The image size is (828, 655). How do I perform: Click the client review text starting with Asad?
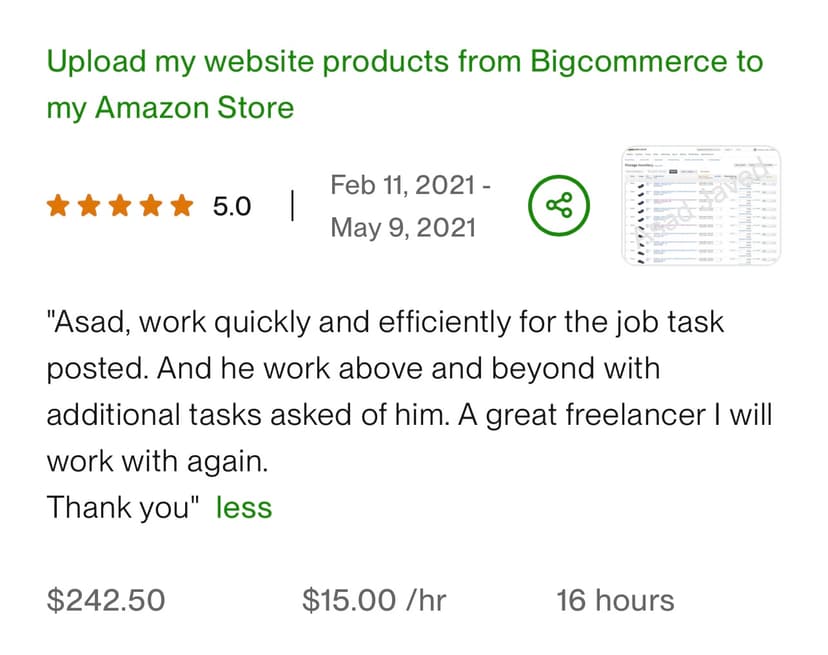point(385,323)
